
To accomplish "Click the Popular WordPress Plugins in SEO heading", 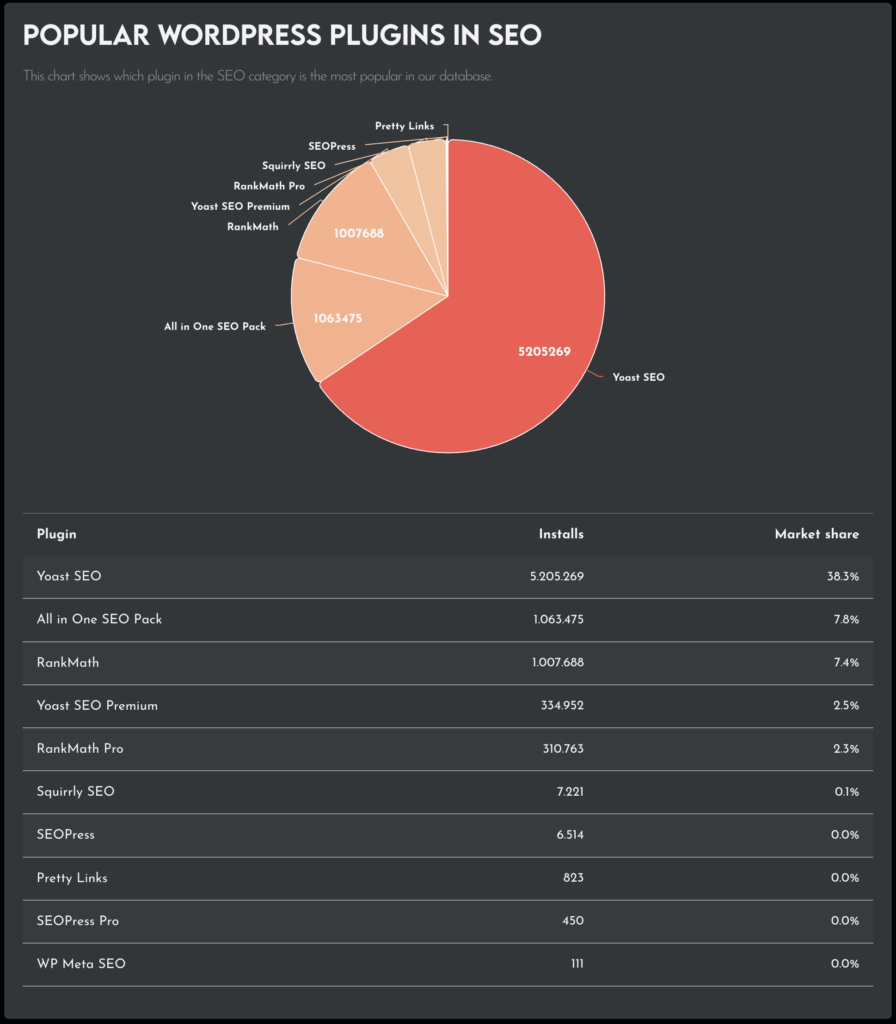I will point(282,36).
